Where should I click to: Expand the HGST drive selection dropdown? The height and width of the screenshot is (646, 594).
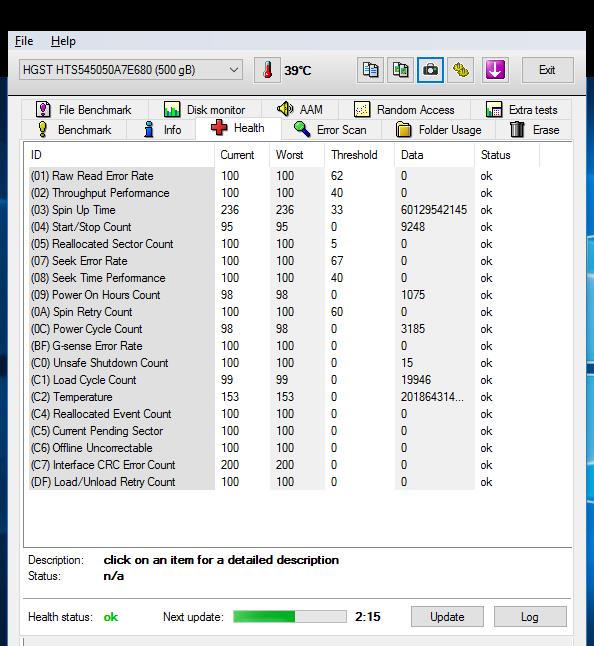pyautogui.click(x=131, y=70)
